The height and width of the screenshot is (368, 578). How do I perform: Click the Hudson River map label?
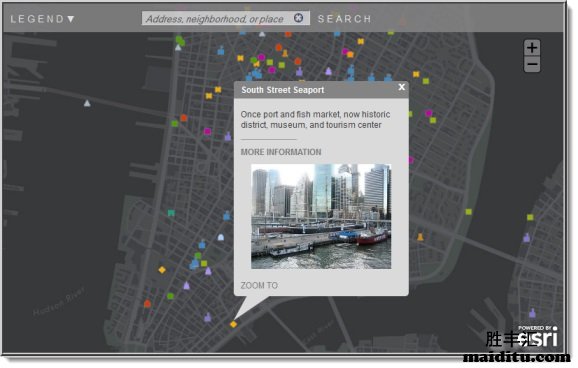click(59, 302)
